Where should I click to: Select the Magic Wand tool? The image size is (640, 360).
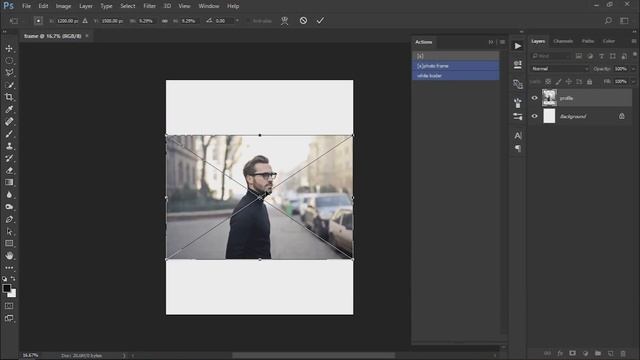[9, 85]
